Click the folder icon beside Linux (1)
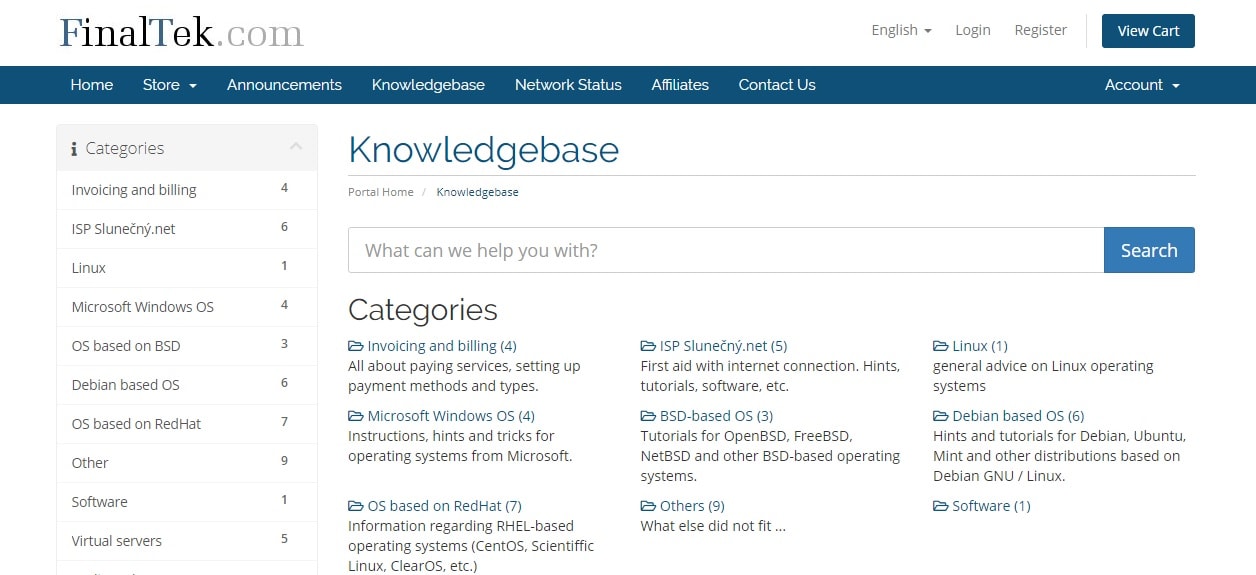This screenshot has height=575, width=1256. click(941, 346)
